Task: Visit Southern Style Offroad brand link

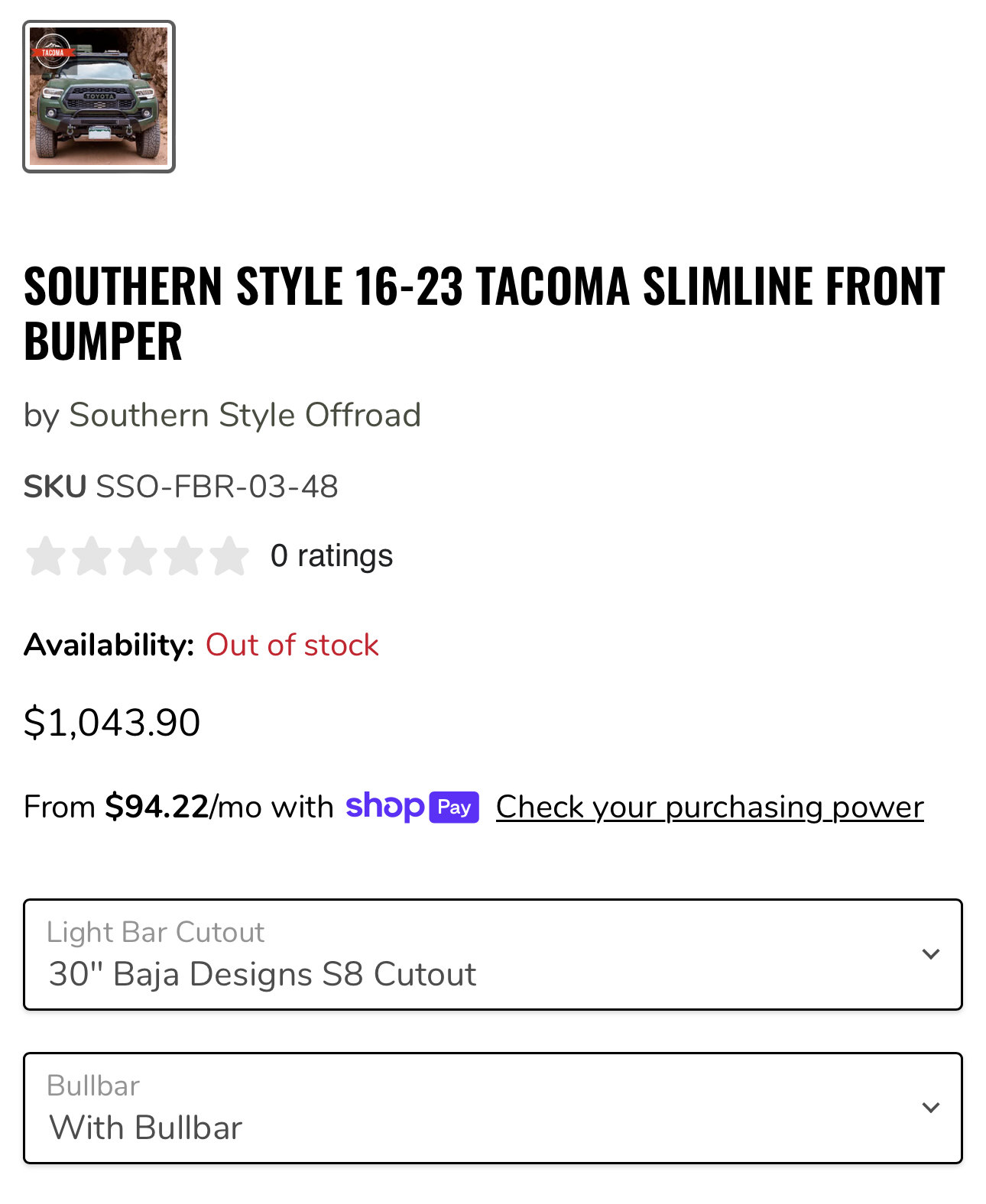Action: [245, 415]
